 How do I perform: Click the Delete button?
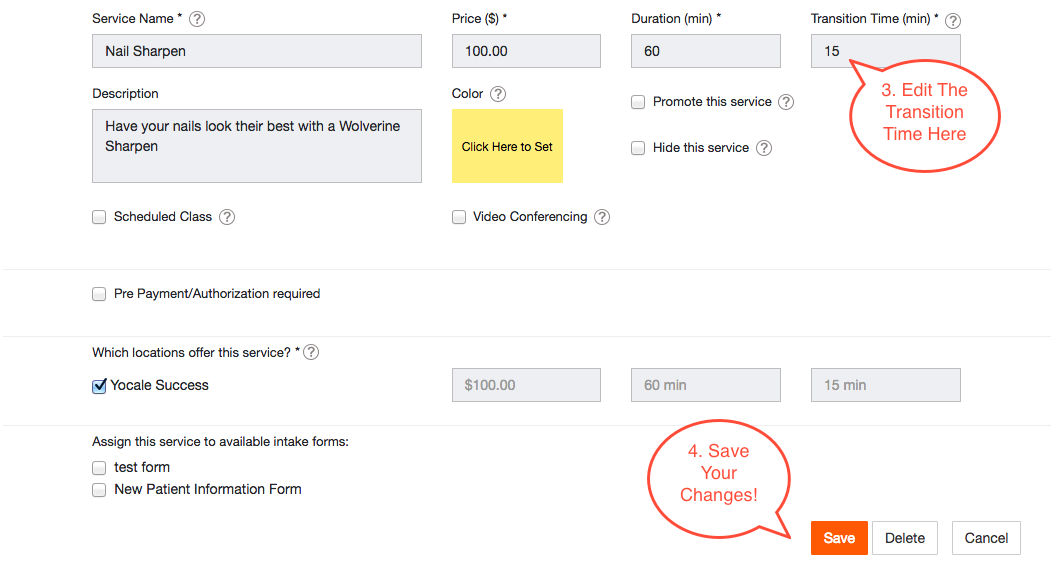pos(905,538)
